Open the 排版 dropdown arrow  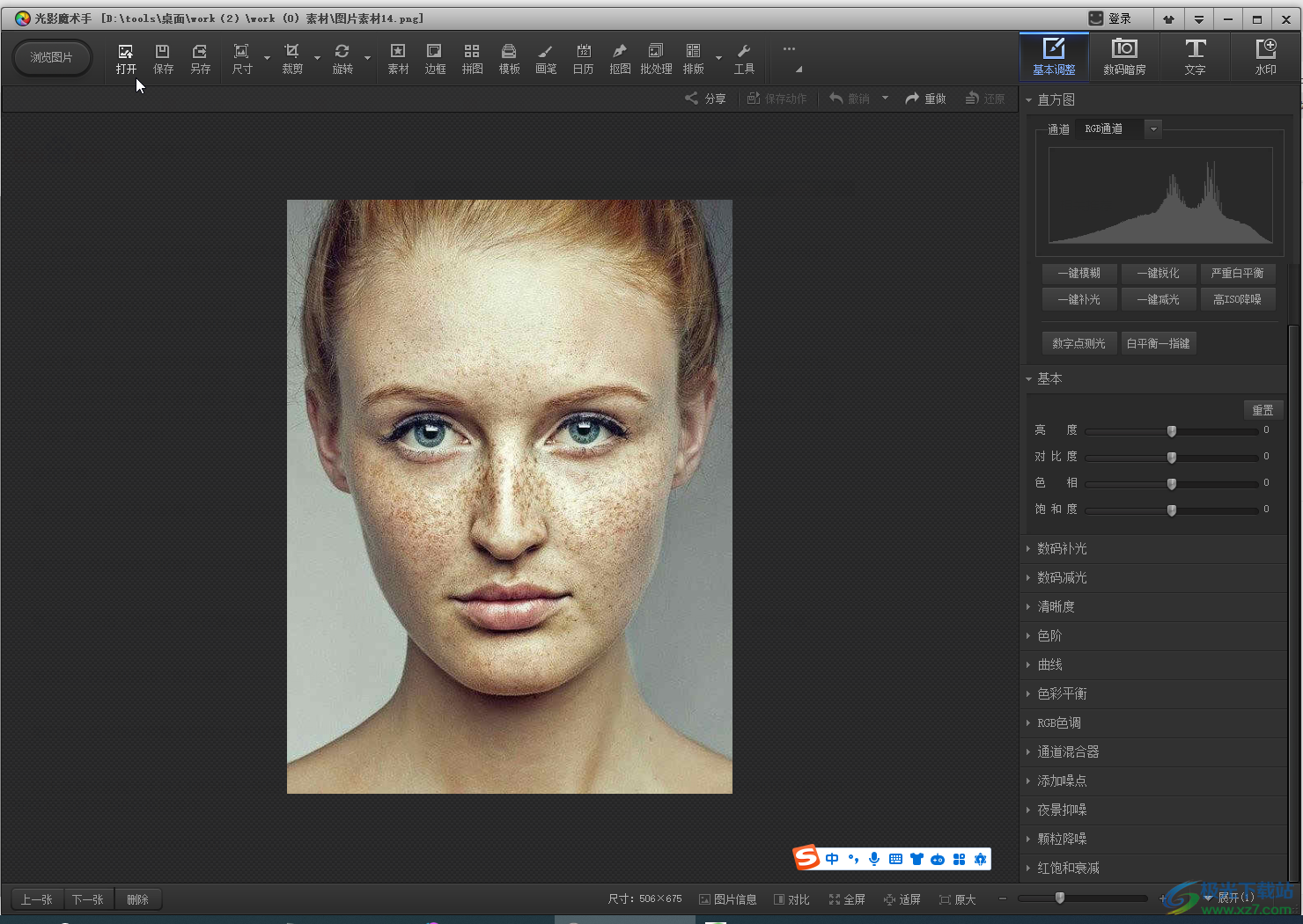[x=718, y=59]
